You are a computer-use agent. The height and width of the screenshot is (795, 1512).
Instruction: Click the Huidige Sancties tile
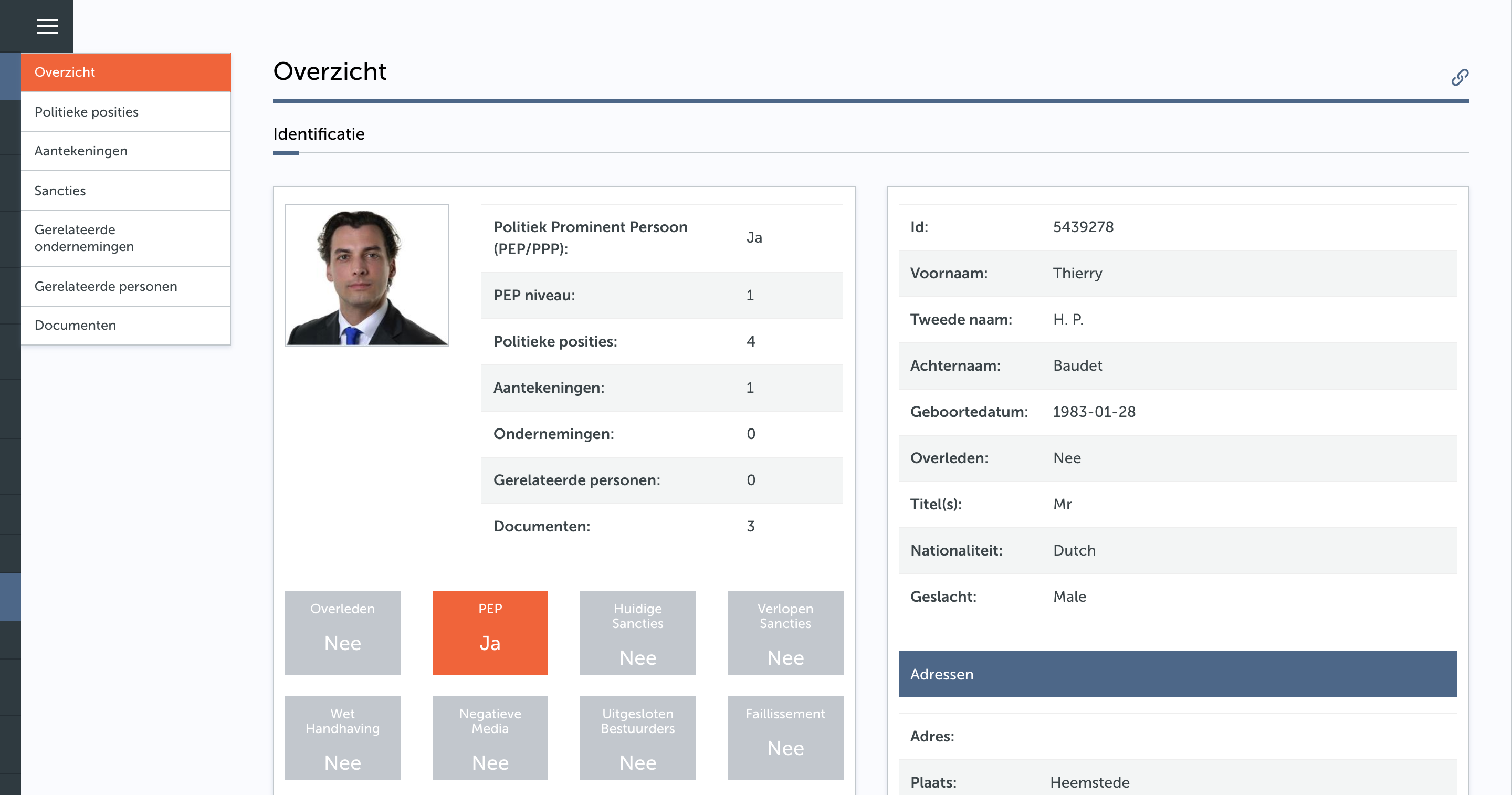coord(637,633)
